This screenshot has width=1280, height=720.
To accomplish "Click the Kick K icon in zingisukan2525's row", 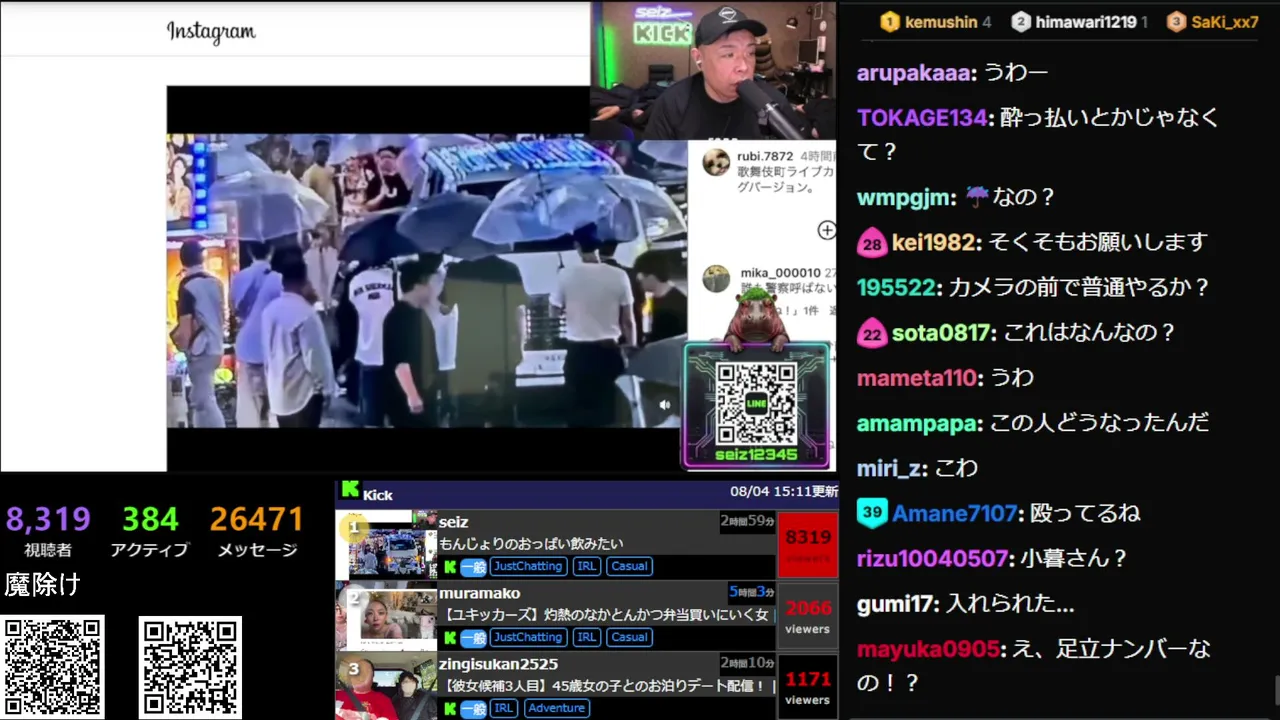I will [x=450, y=709].
